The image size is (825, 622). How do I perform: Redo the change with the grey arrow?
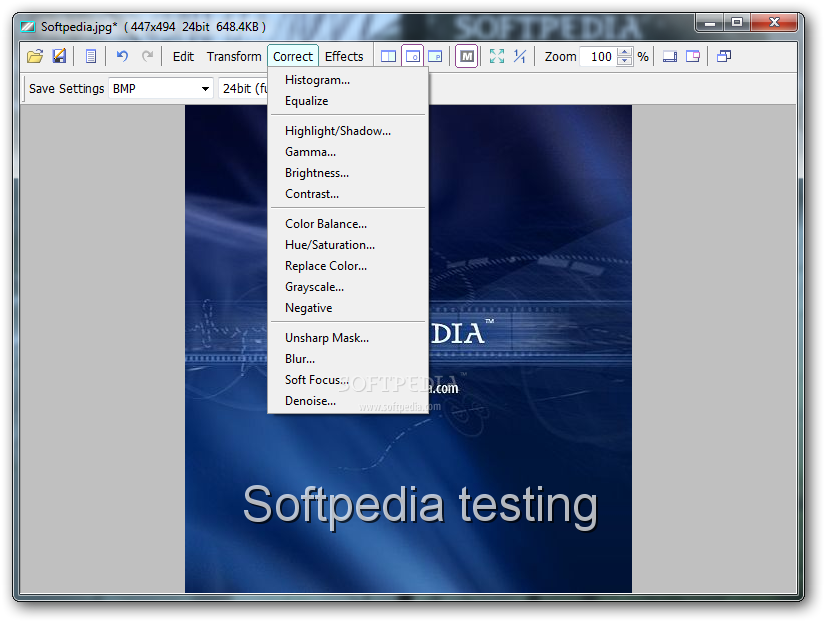pyautogui.click(x=148, y=56)
